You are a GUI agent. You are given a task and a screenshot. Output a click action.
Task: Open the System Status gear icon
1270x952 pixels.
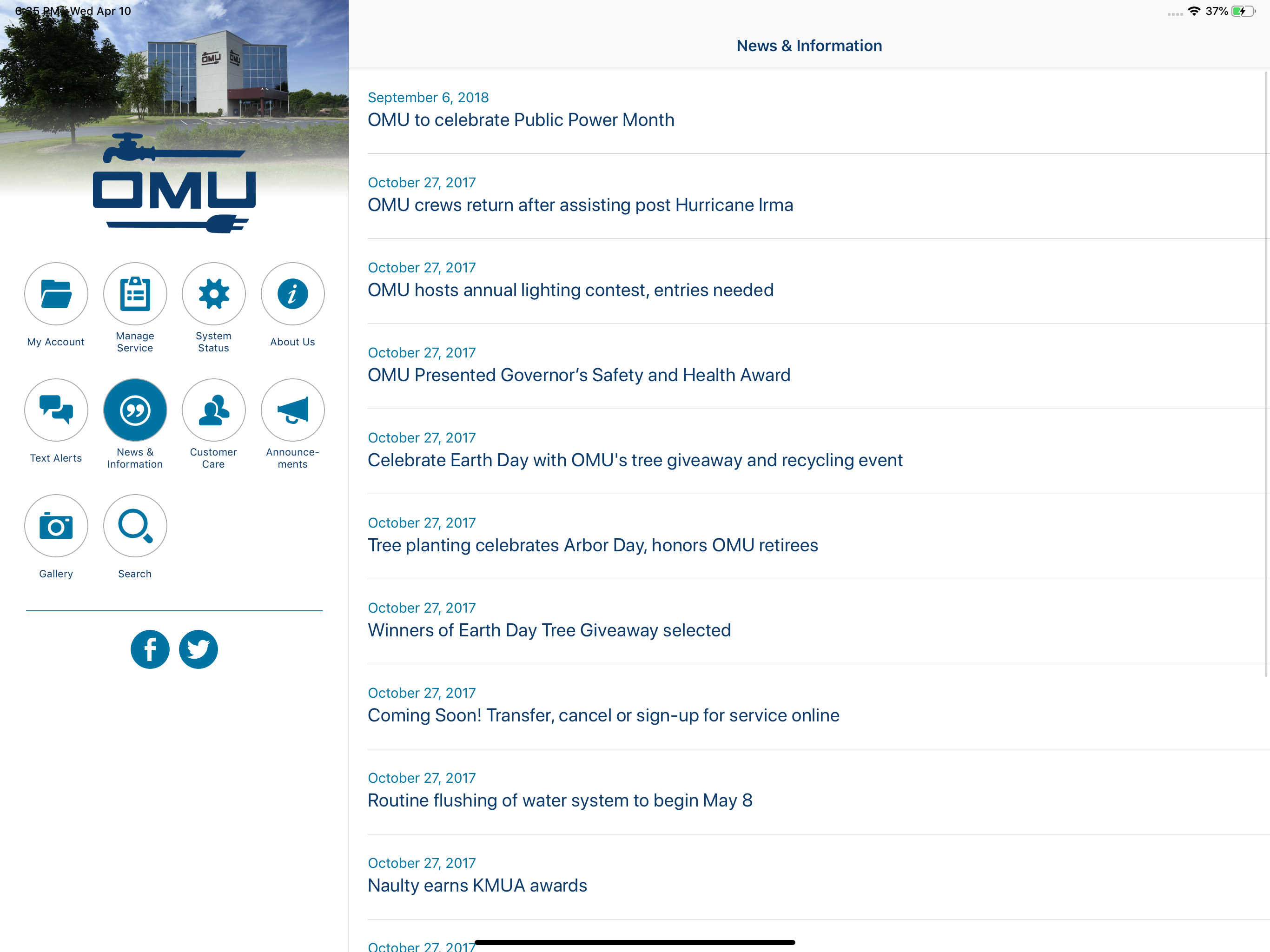coord(213,294)
